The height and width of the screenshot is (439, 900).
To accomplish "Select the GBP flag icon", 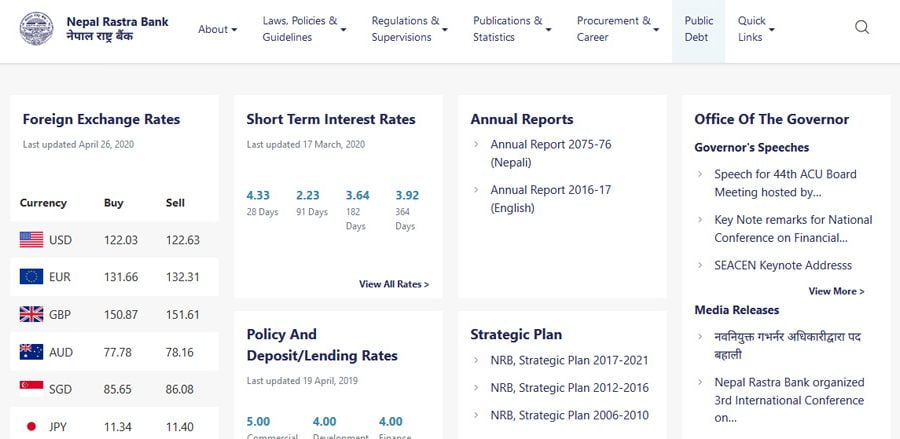I will pyautogui.click(x=32, y=314).
